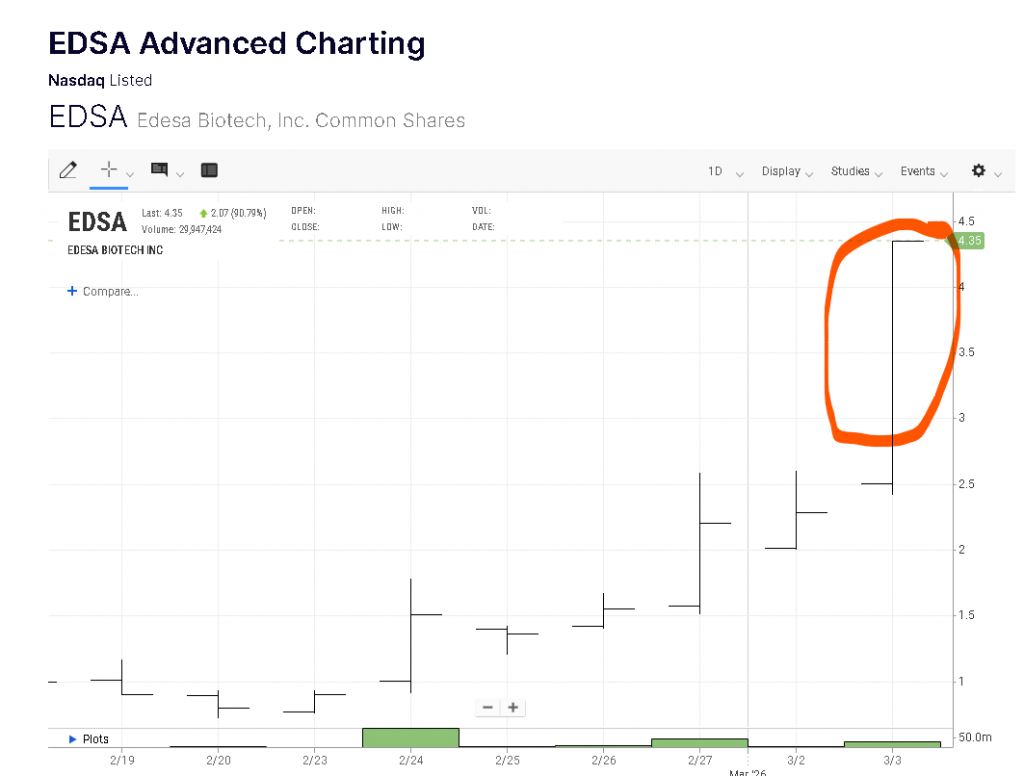Zoom out with the minus button
This screenshot has width=1024, height=776.
tap(488, 707)
